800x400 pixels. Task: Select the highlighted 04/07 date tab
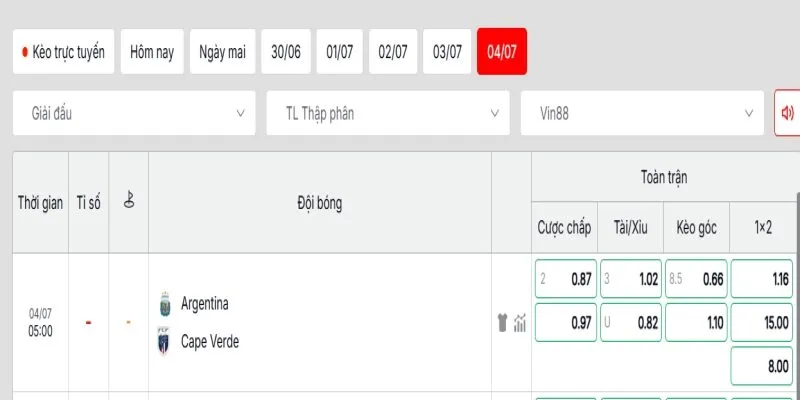(502, 52)
